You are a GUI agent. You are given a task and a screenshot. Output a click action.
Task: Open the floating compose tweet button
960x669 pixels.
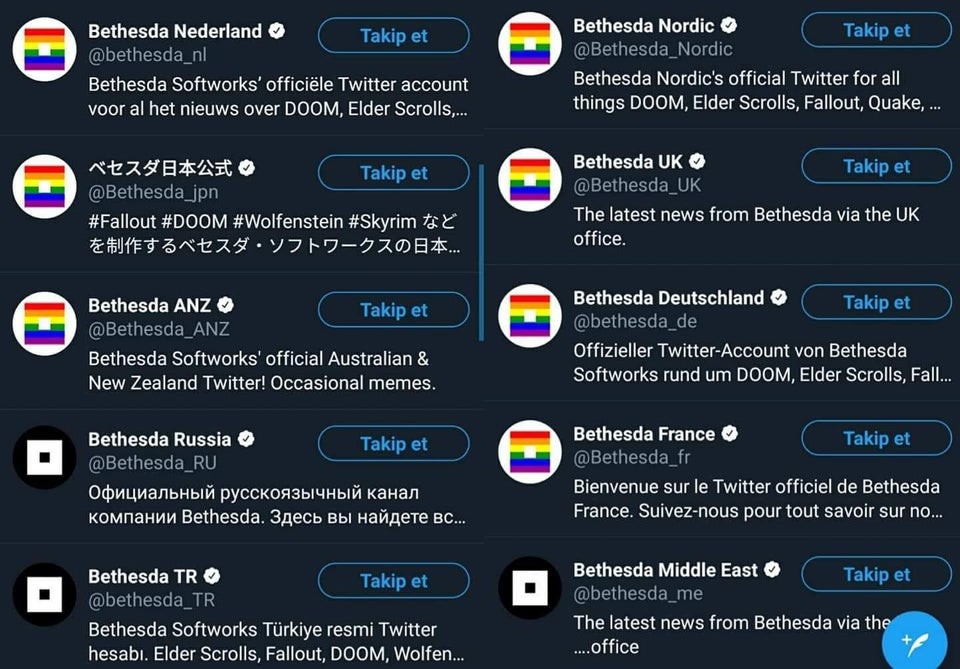[915, 641]
